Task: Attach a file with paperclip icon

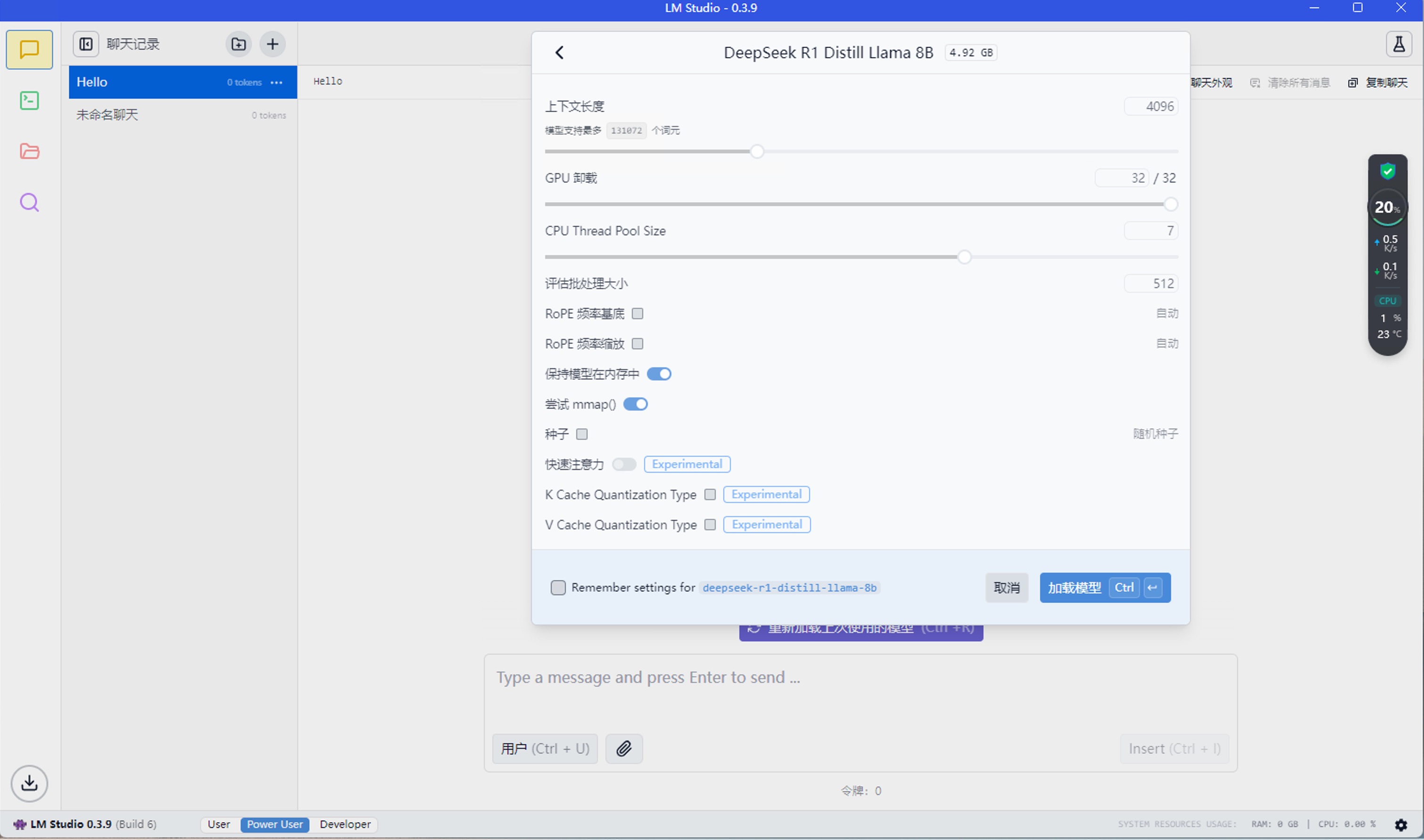Action: 624,748
